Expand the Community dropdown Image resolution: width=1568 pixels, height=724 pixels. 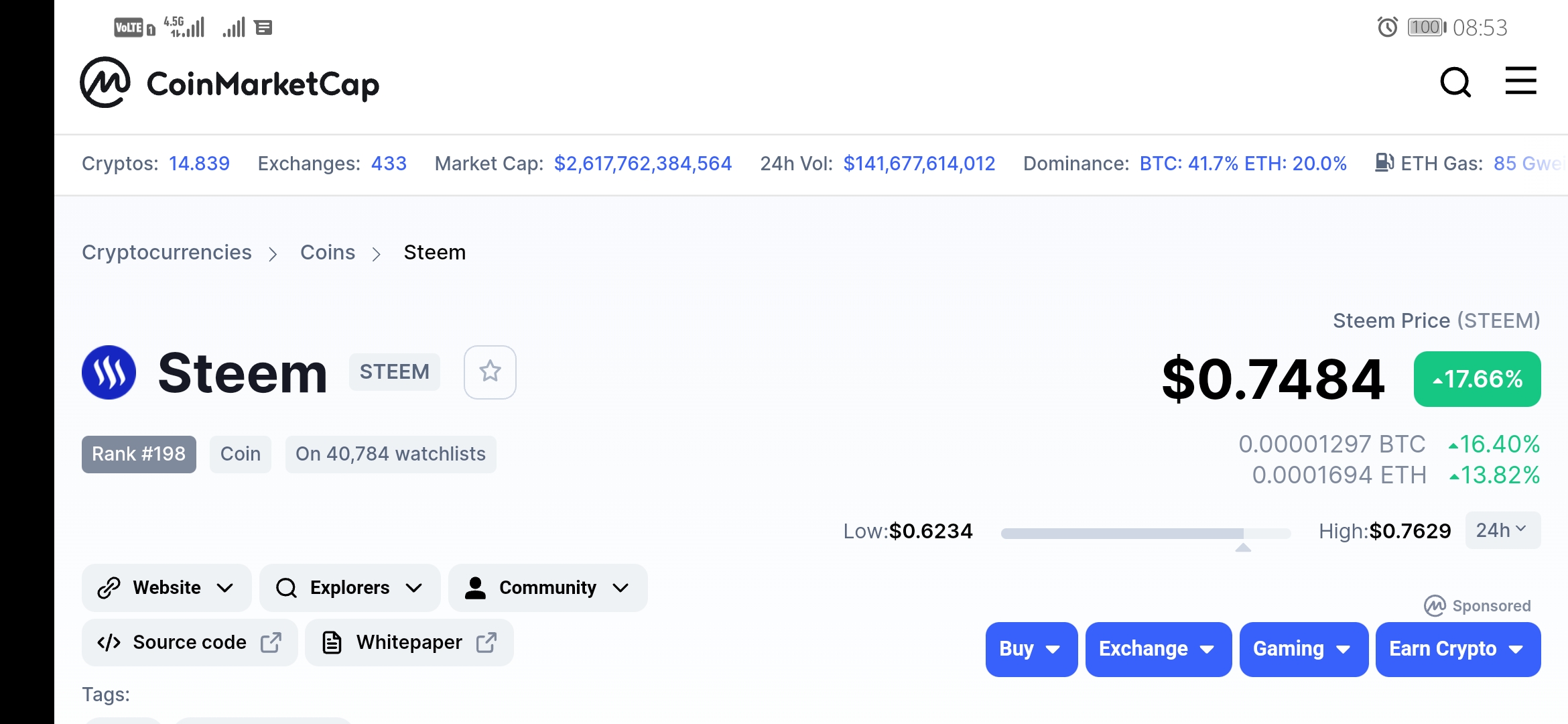(x=547, y=587)
